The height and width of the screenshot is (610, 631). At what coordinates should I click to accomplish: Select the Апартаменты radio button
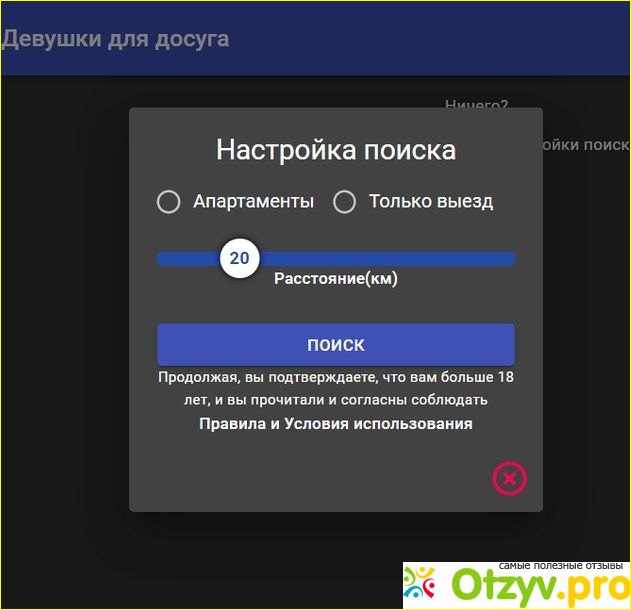[x=169, y=202]
